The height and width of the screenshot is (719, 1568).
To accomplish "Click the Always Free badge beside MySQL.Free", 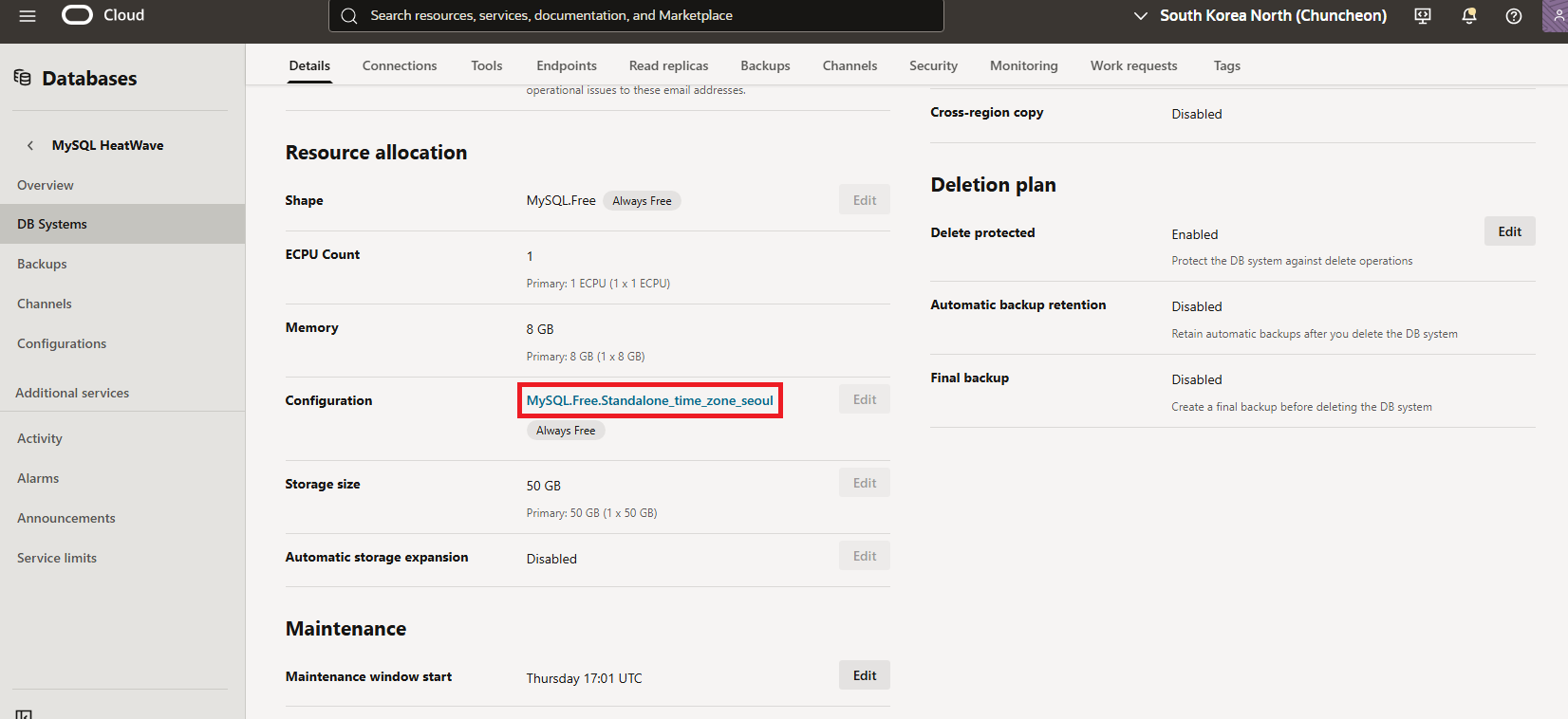I will coord(642,201).
